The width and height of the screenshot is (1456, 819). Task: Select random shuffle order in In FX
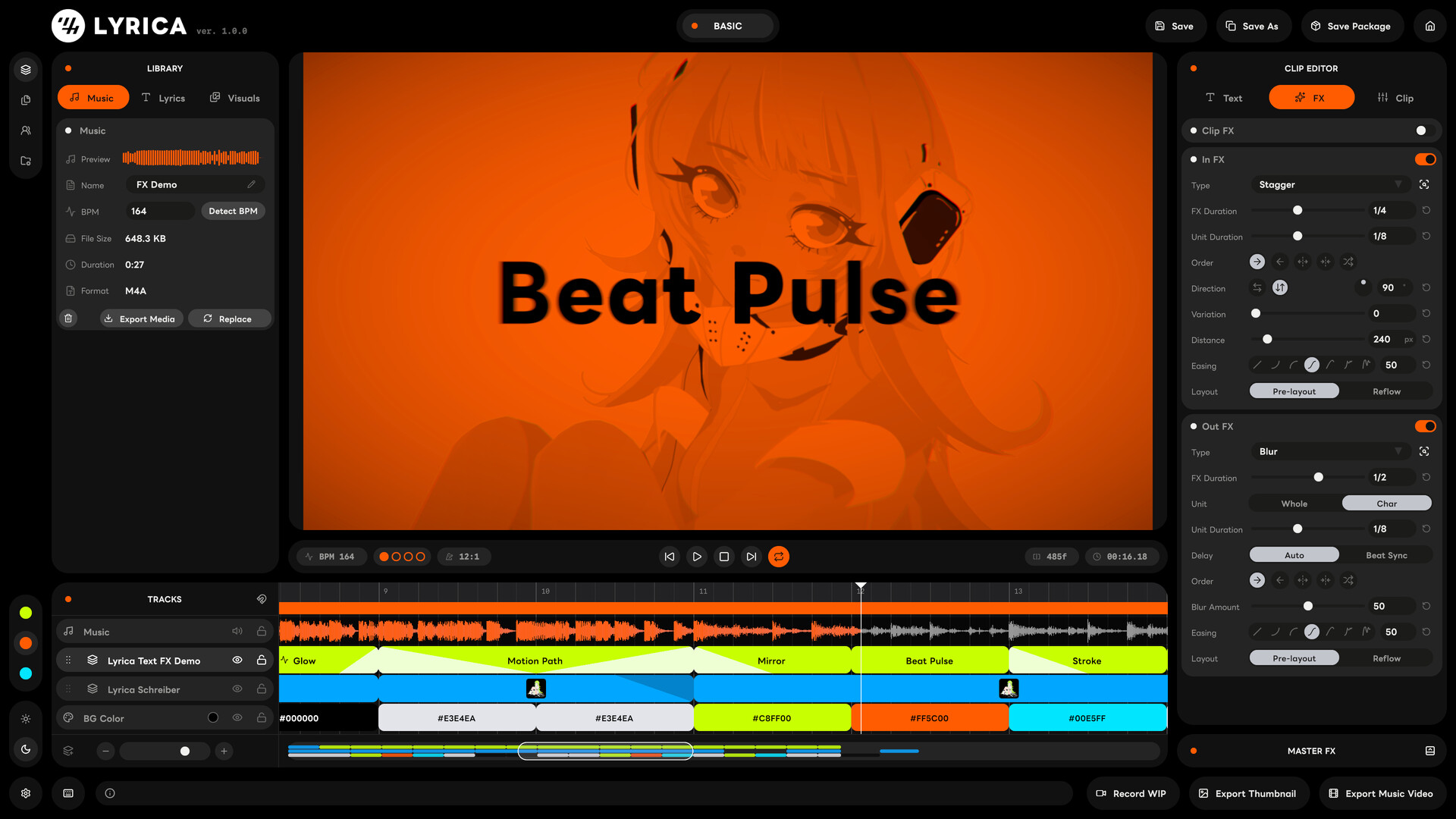pos(1348,262)
